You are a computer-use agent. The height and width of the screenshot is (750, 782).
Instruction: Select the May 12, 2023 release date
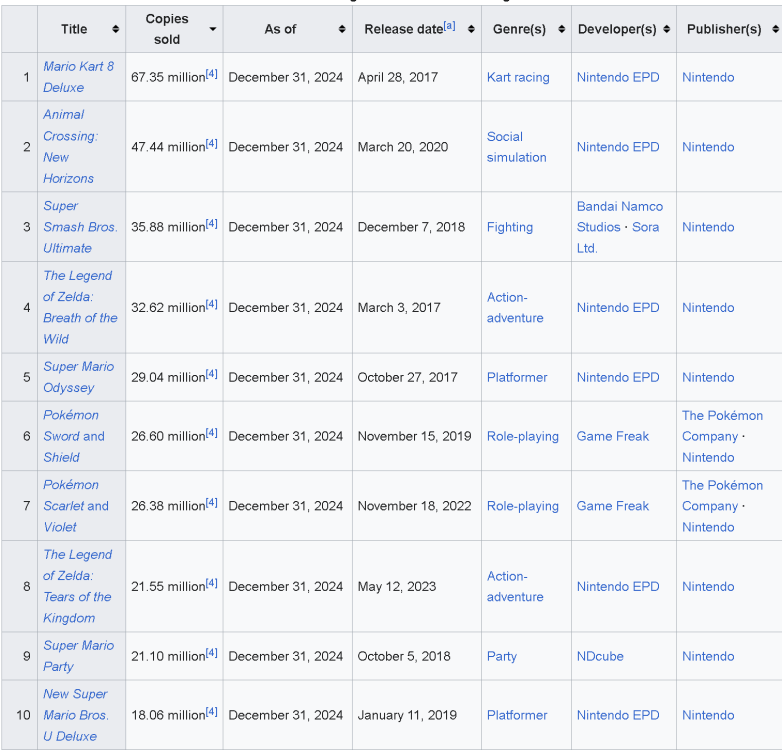tap(397, 586)
